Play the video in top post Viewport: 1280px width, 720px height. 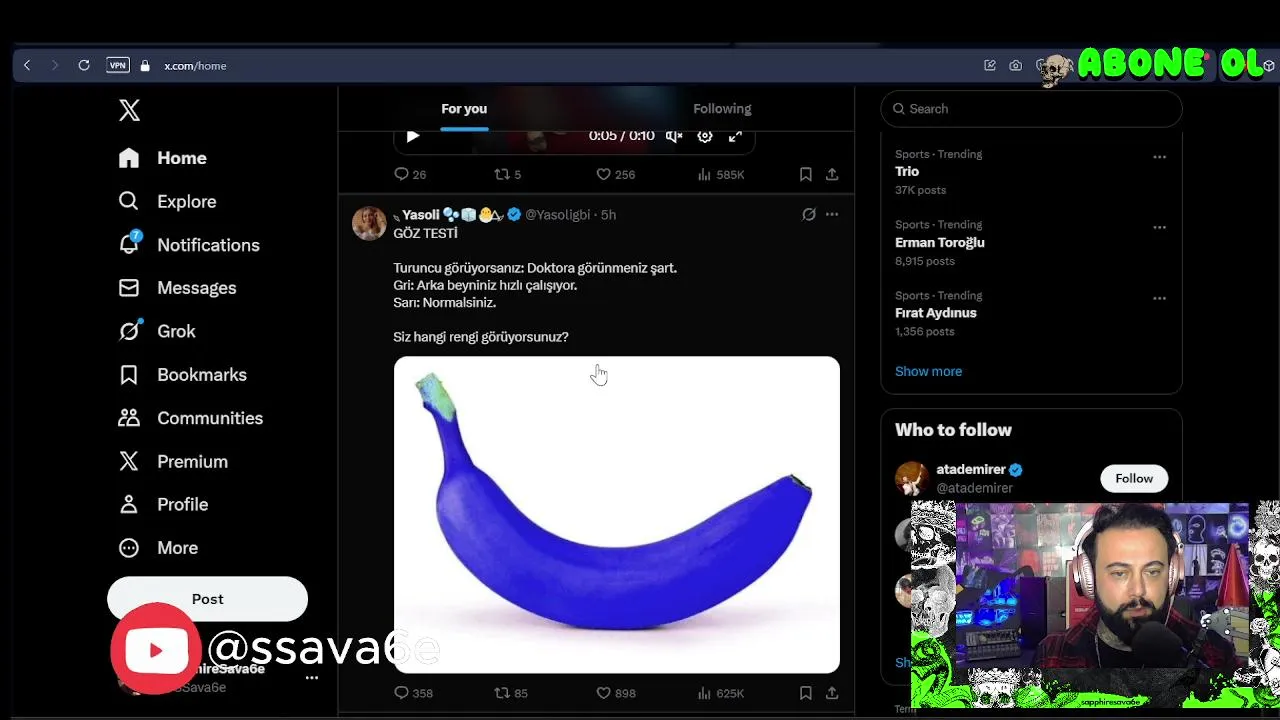tap(413, 136)
